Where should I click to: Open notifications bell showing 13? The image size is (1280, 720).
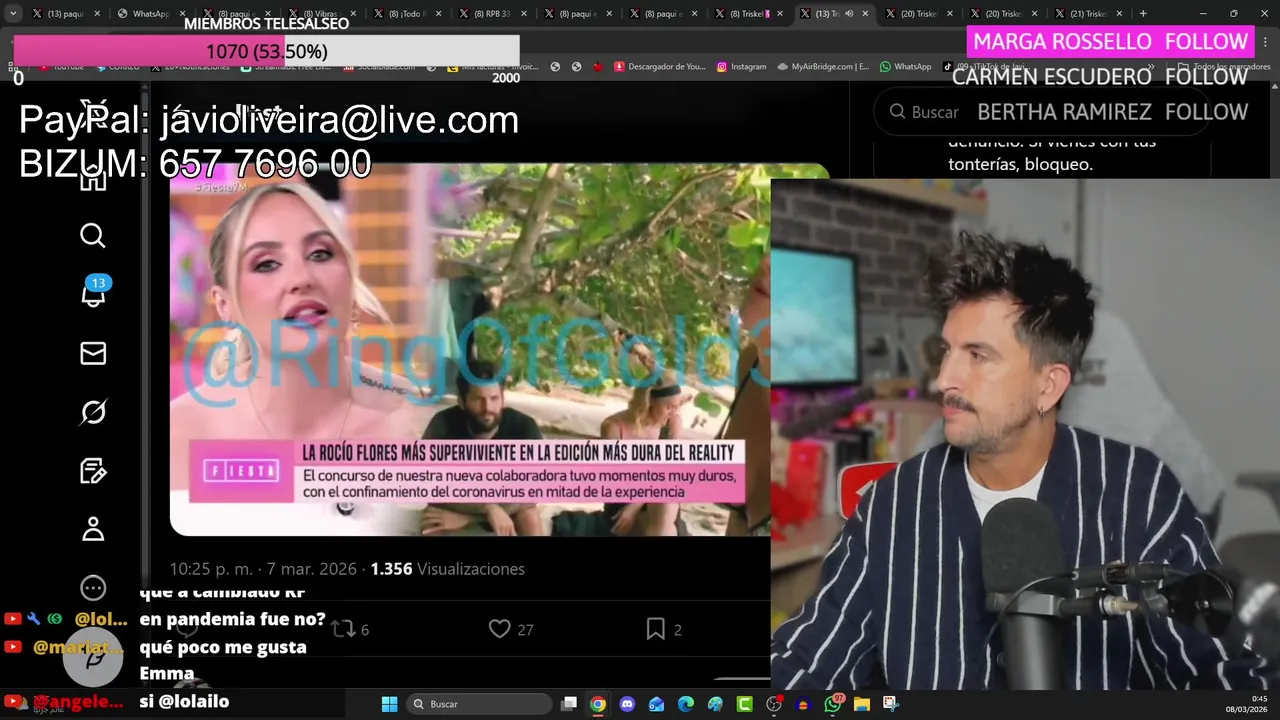point(93,293)
